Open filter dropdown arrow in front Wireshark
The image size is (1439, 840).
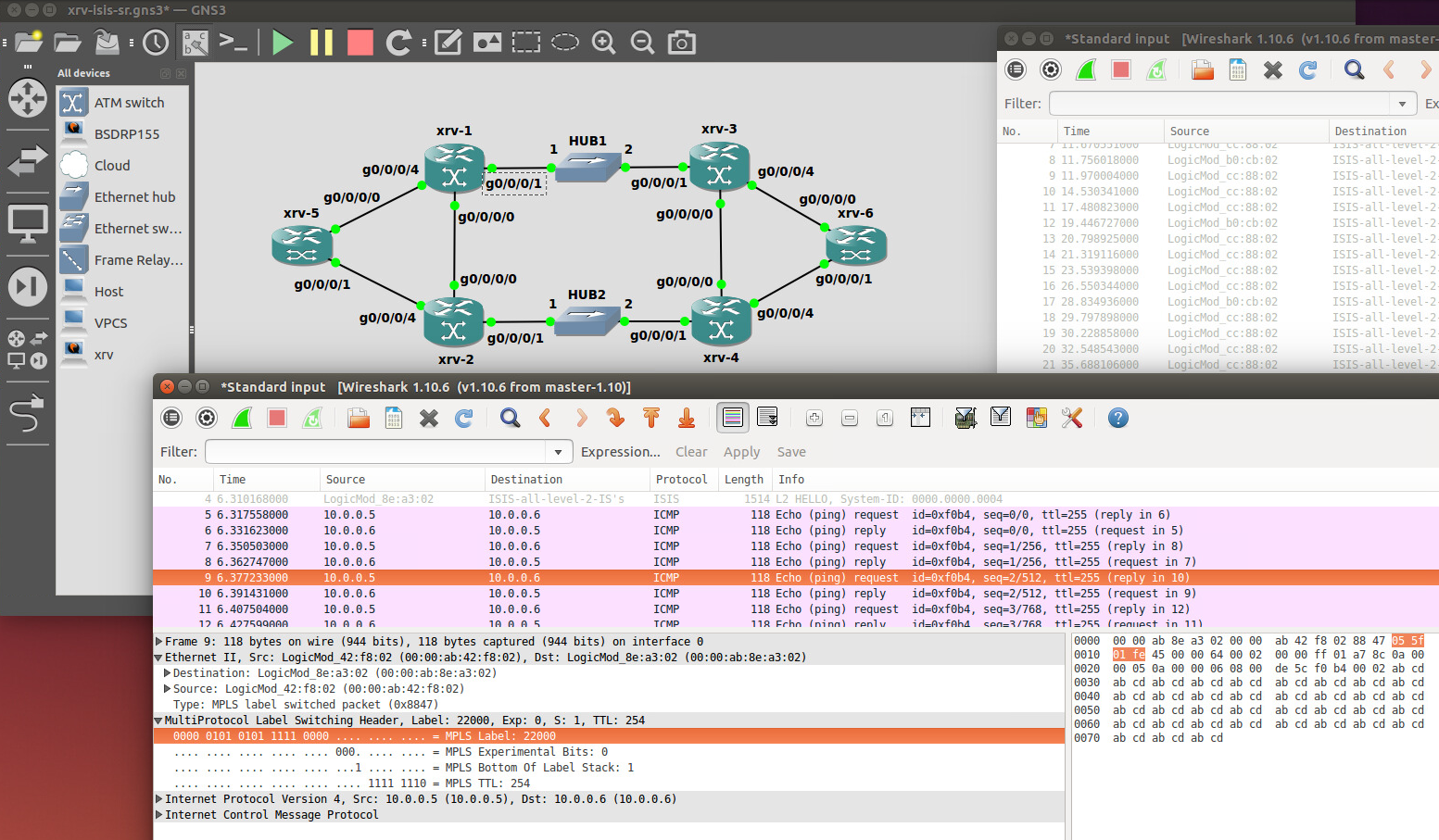558,452
